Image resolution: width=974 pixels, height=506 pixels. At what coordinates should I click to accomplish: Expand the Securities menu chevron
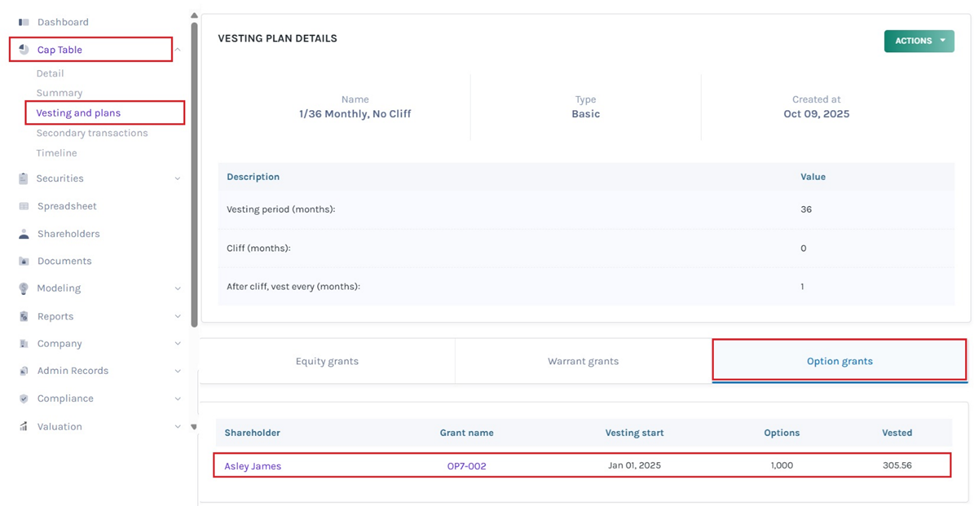[178, 179]
